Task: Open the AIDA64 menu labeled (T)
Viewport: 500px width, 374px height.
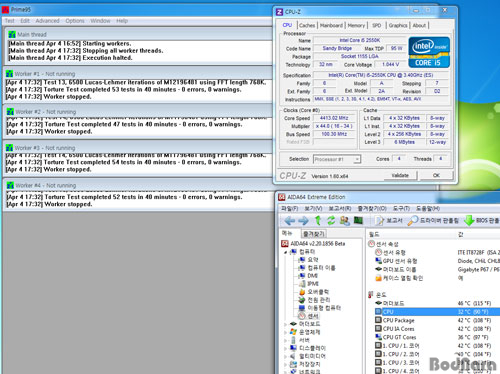Action: click(401, 209)
